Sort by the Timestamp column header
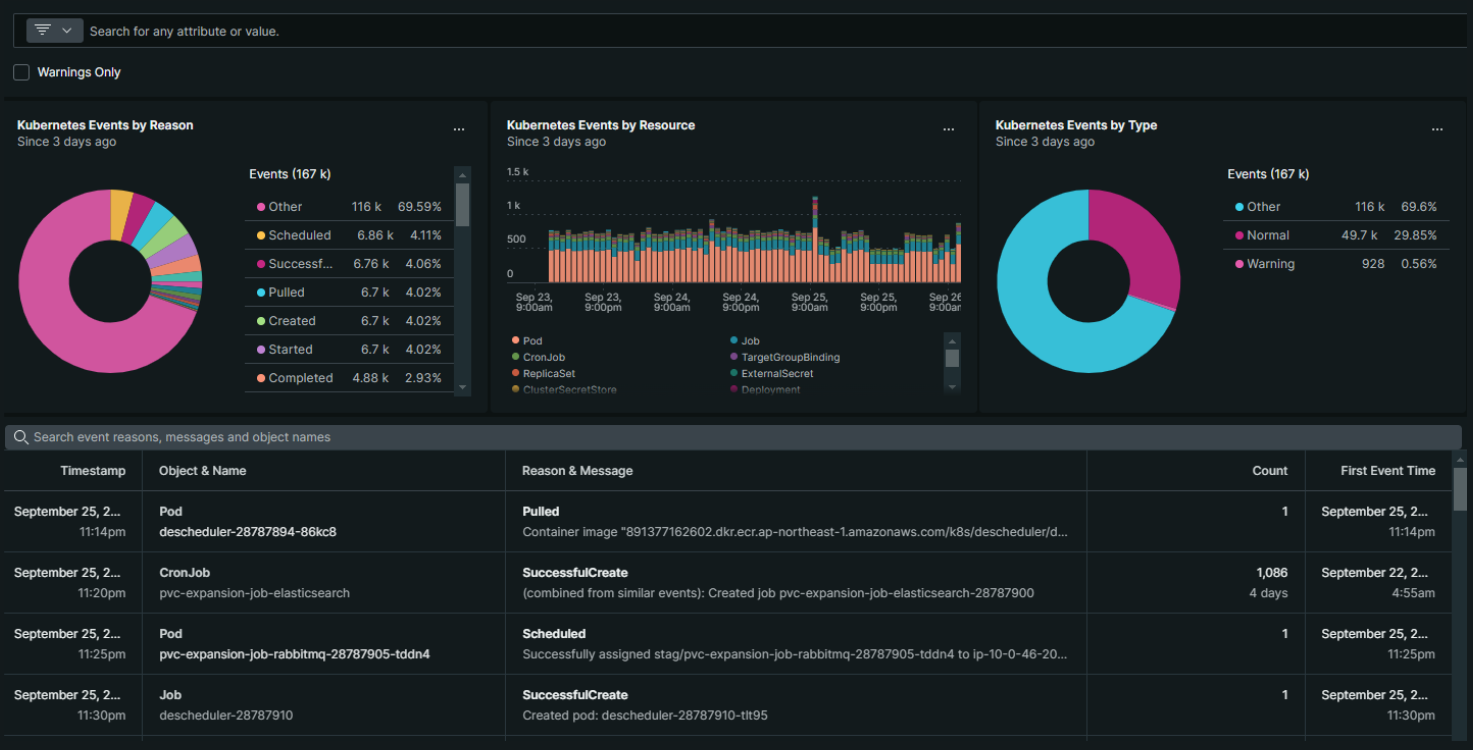1473x750 pixels. point(93,471)
